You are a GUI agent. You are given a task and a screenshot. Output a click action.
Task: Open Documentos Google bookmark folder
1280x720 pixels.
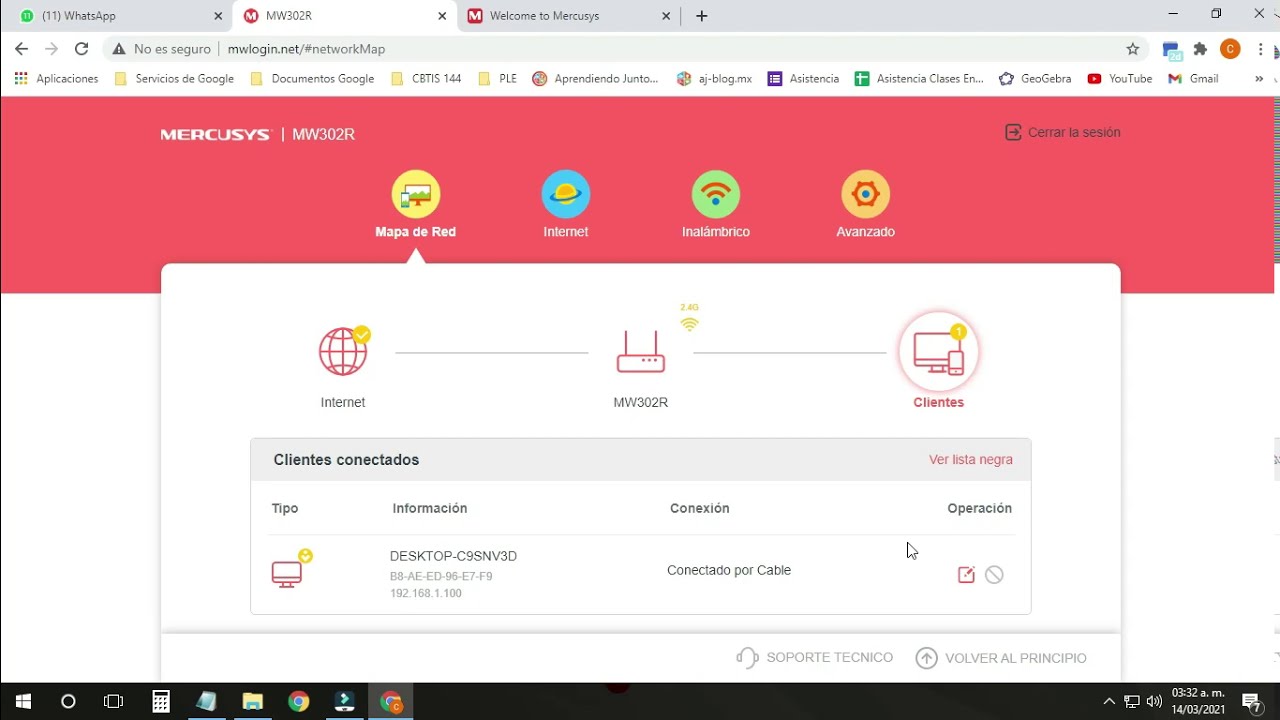pos(312,79)
